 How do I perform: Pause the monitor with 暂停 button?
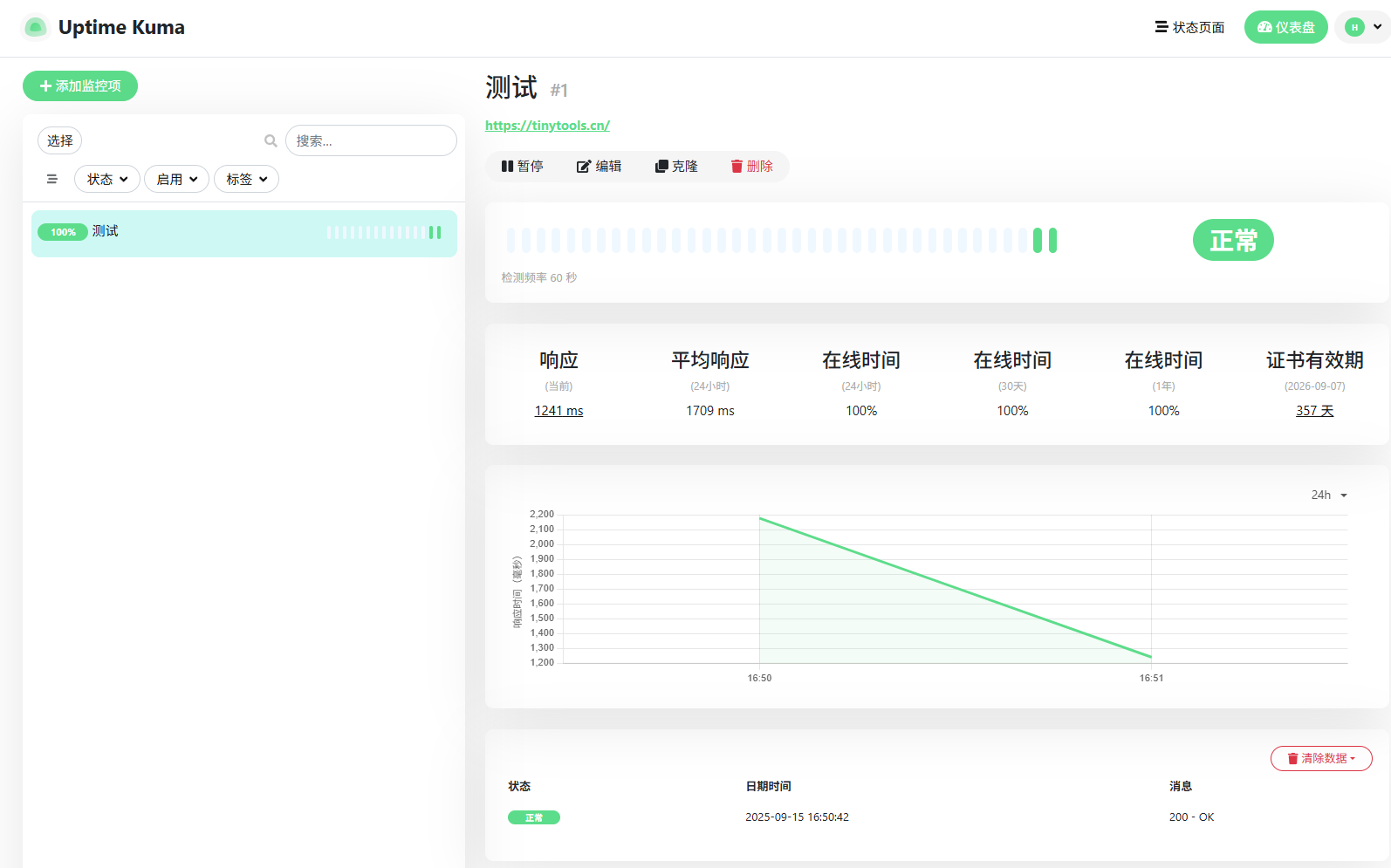522,167
